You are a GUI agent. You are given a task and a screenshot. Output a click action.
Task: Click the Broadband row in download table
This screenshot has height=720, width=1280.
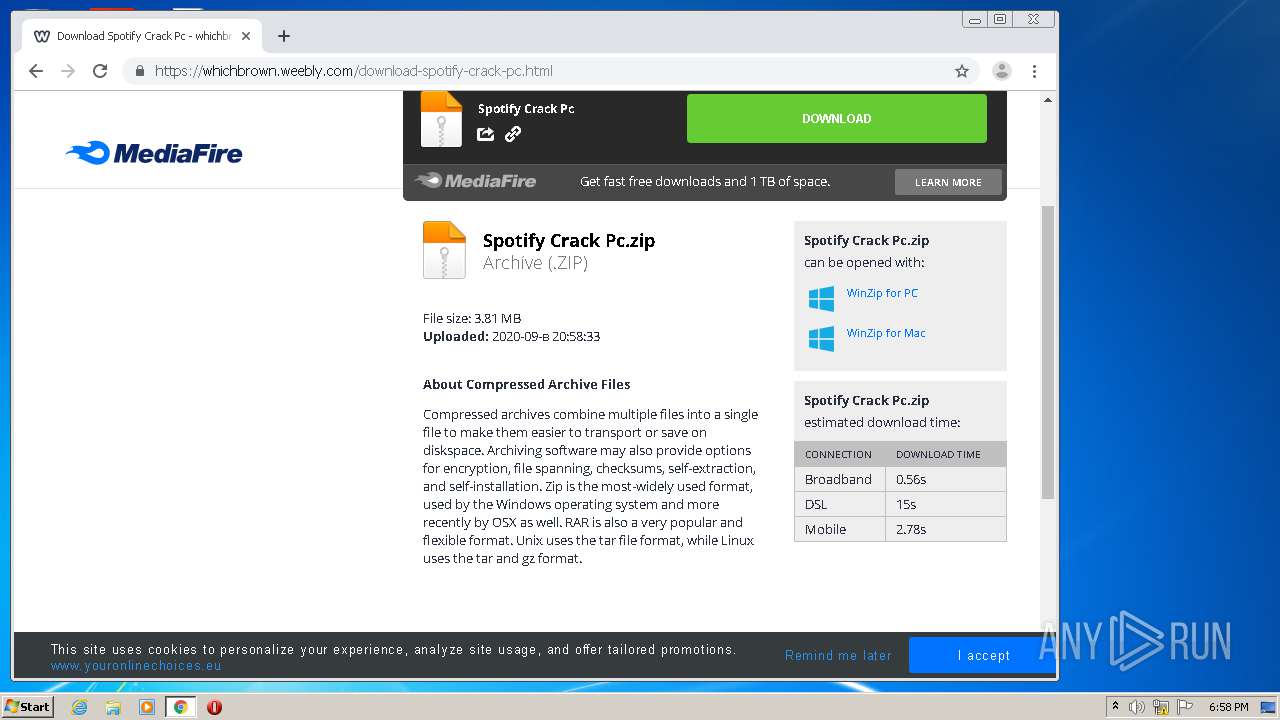point(900,479)
